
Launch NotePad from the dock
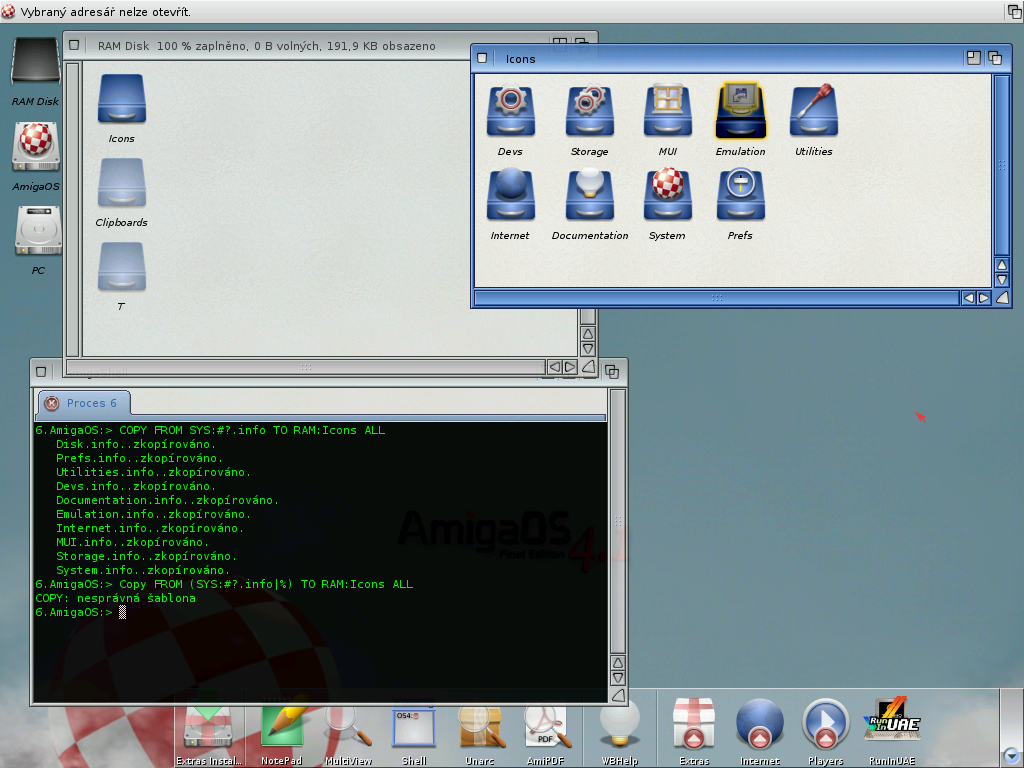click(282, 727)
